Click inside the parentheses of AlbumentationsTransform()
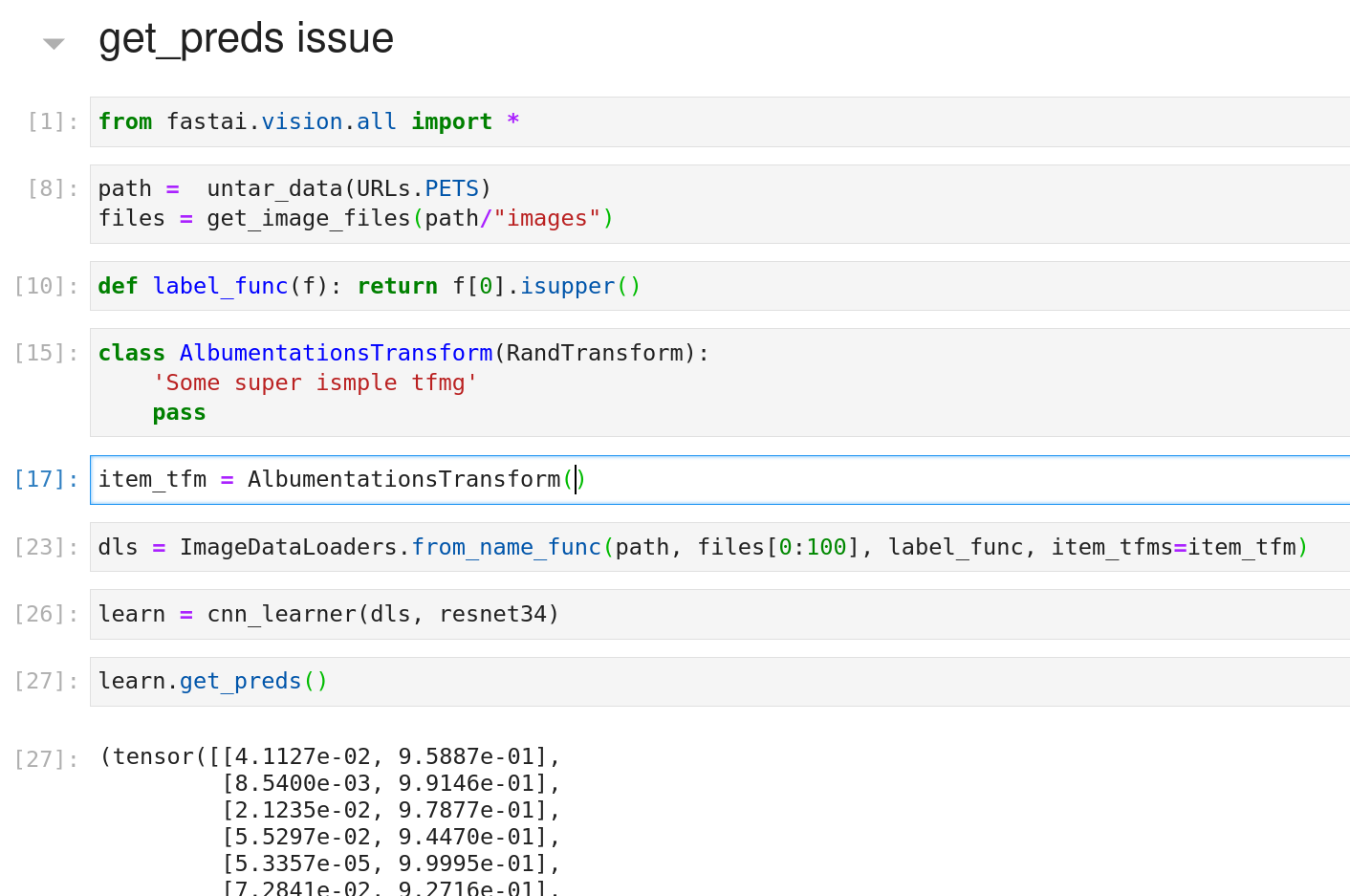1350x896 pixels. coord(577,479)
